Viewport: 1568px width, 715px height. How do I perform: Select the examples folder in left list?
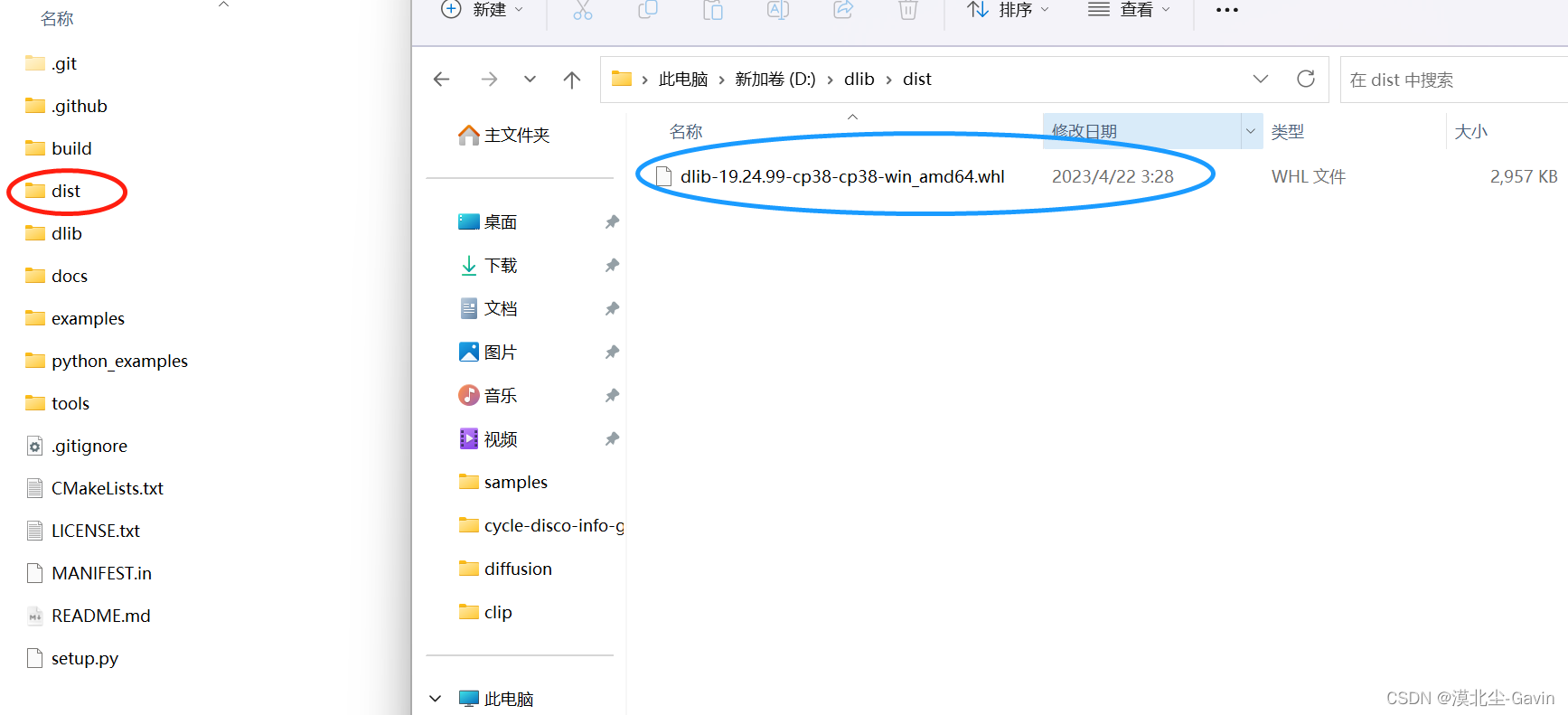pyautogui.click(x=75, y=318)
